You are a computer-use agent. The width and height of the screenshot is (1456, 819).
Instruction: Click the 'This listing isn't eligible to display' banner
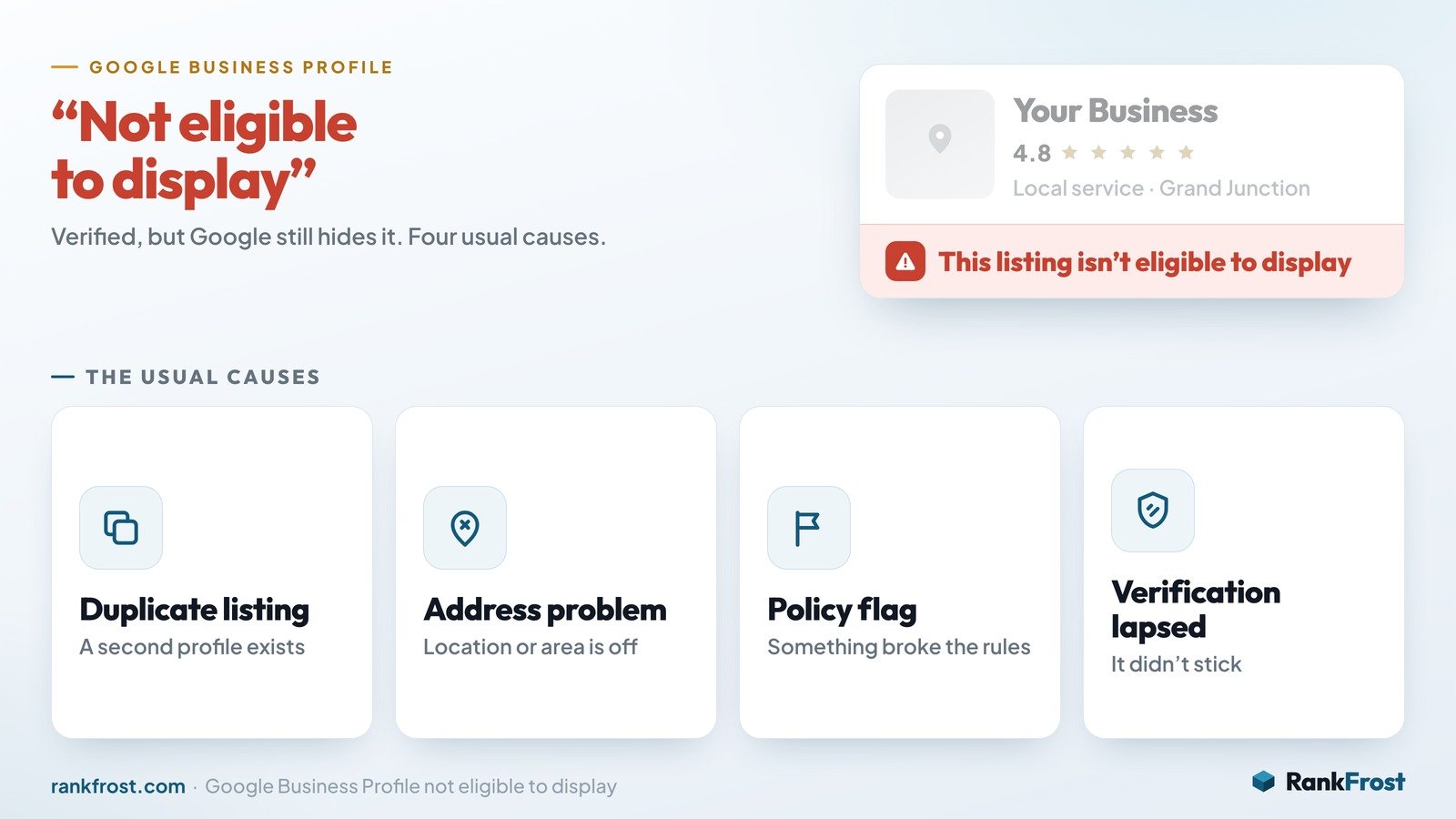click(1132, 261)
